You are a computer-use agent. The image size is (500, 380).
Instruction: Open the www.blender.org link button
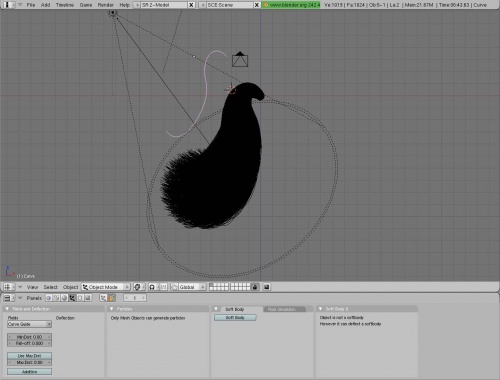(291, 5)
